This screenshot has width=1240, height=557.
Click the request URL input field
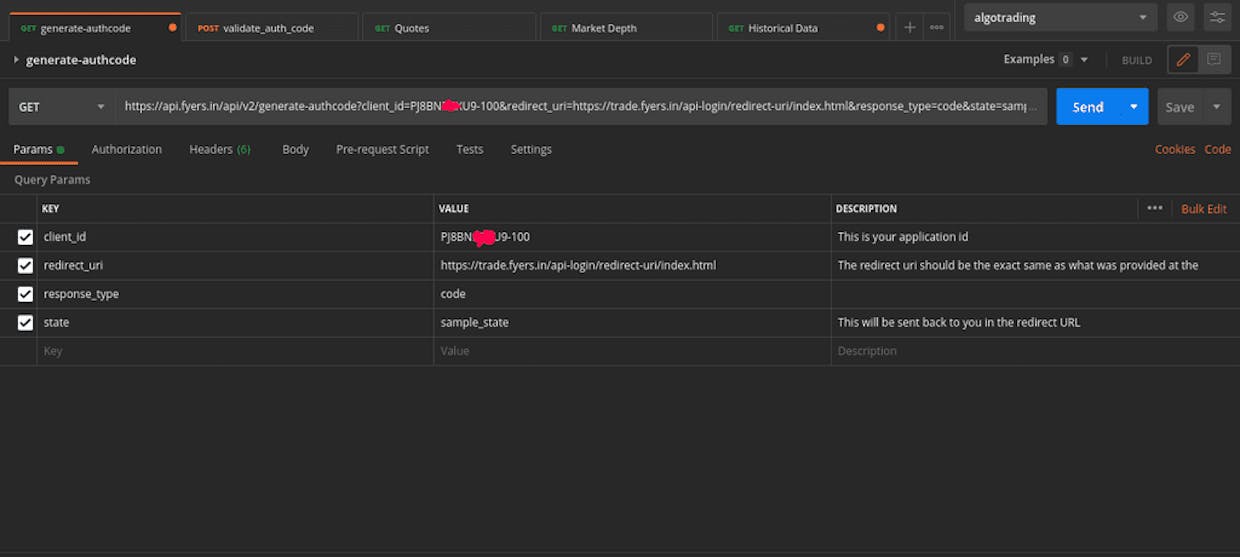pyautogui.click(x=582, y=107)
